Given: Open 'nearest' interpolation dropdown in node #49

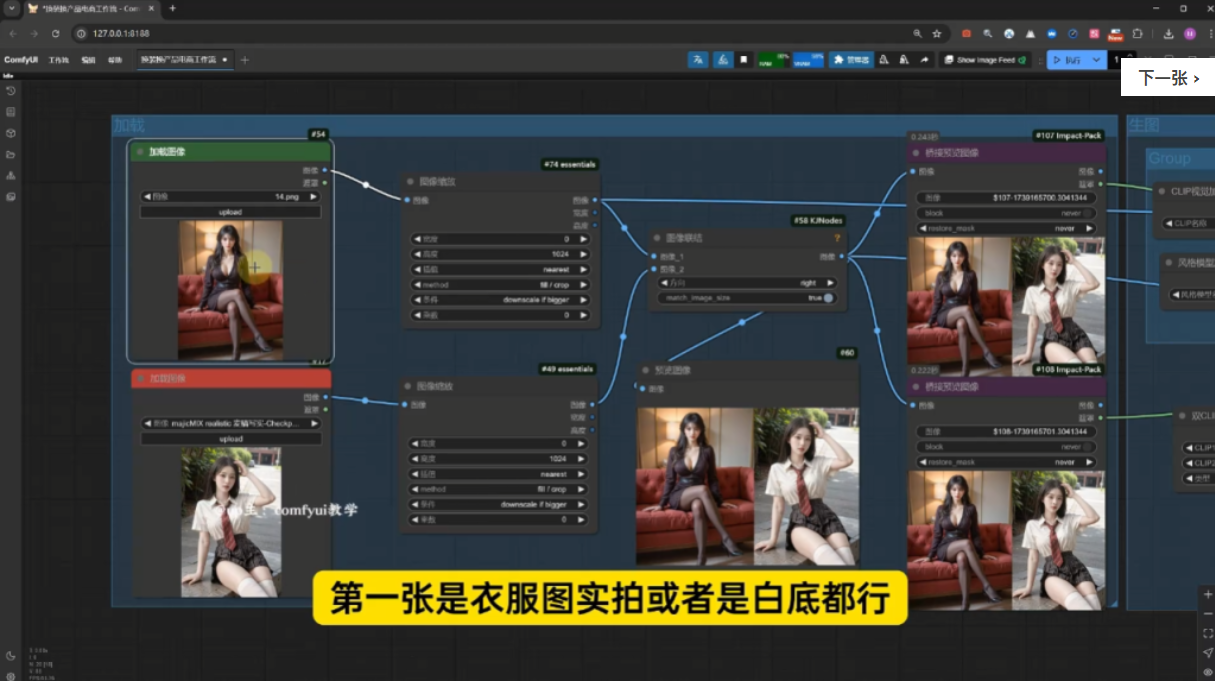Looking at the screenshot, I should pos(500,474).
